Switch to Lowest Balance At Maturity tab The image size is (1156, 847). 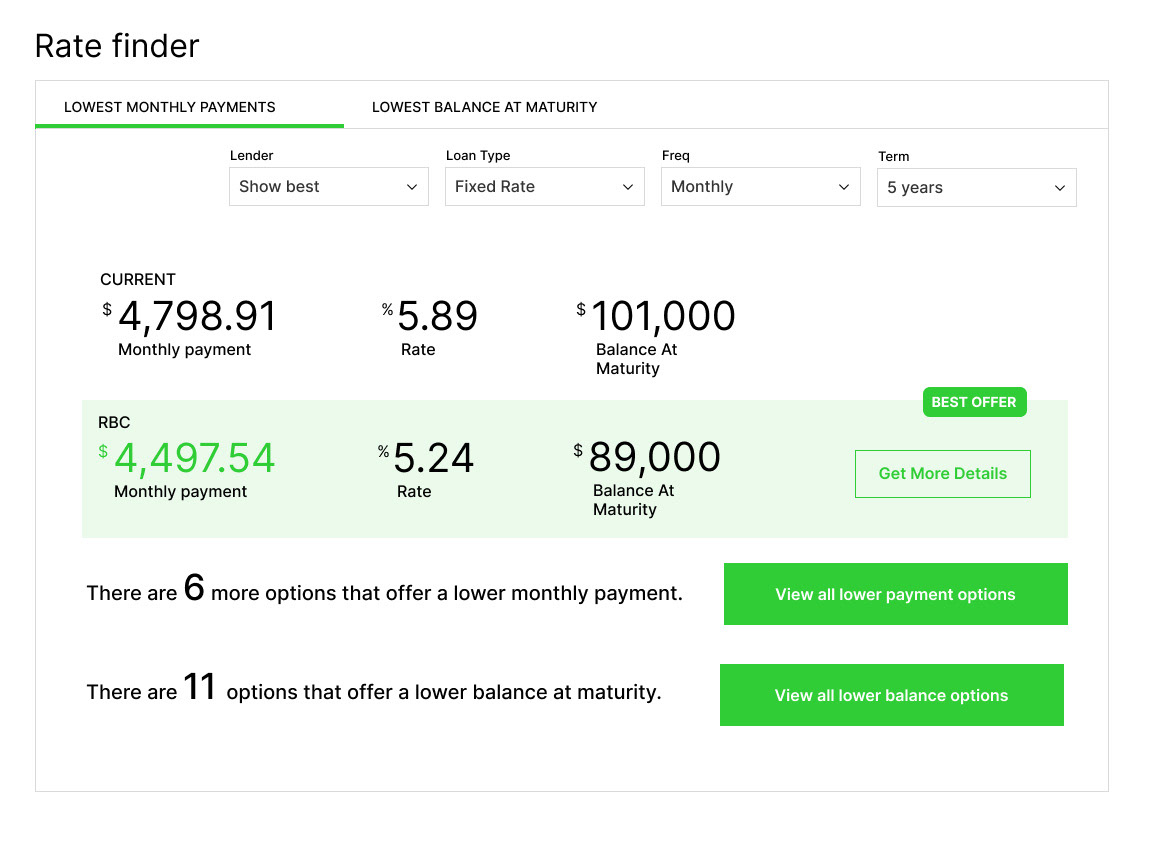(x=484, y=107)
